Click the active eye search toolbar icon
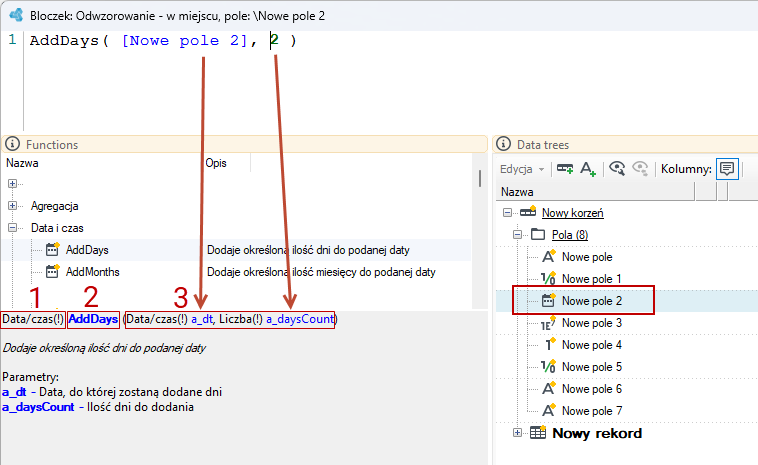 617,168
